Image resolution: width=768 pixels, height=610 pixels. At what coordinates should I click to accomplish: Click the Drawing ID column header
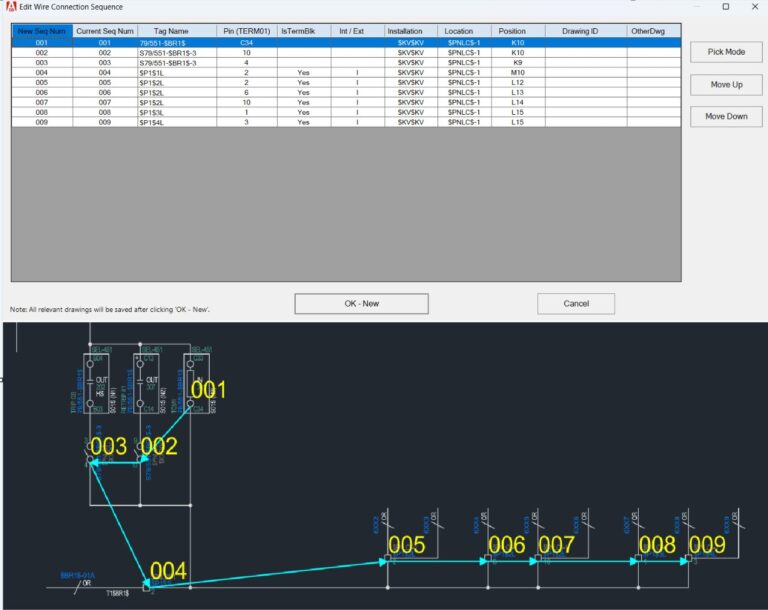[580, 31]
